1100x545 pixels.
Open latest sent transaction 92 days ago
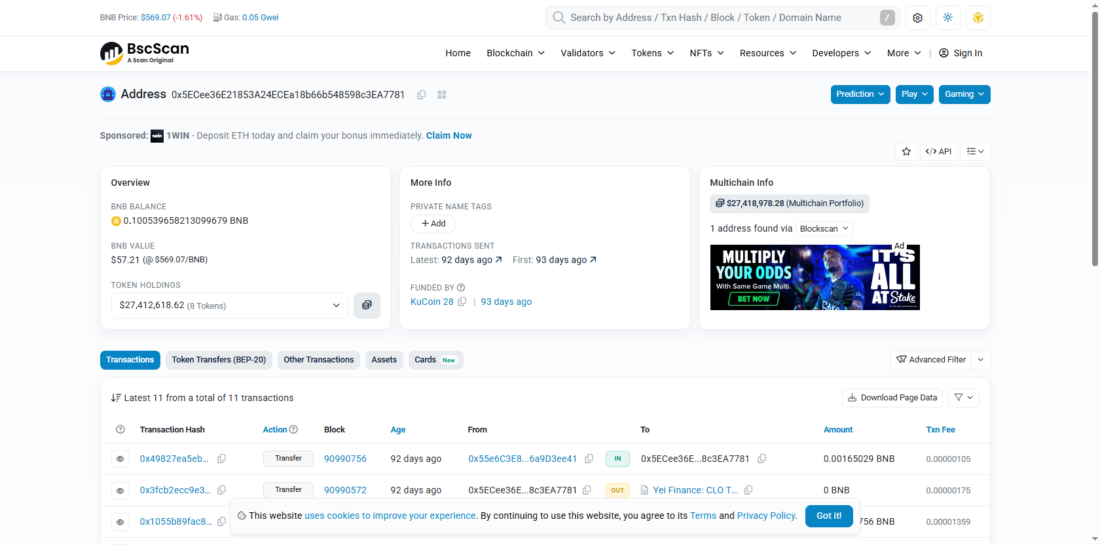click(471, 260)
